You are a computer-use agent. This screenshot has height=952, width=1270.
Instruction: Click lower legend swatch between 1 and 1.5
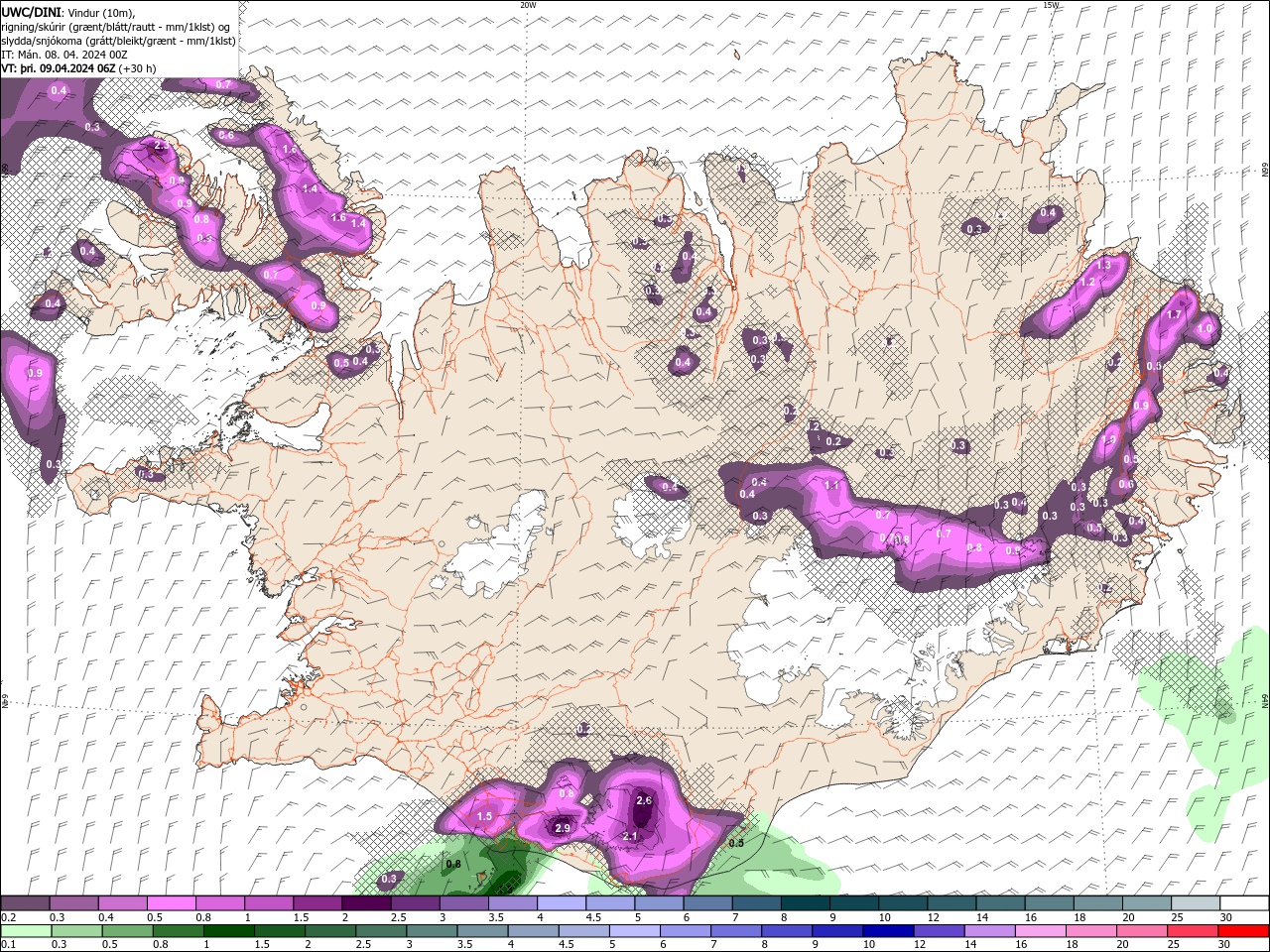(229, 931)
